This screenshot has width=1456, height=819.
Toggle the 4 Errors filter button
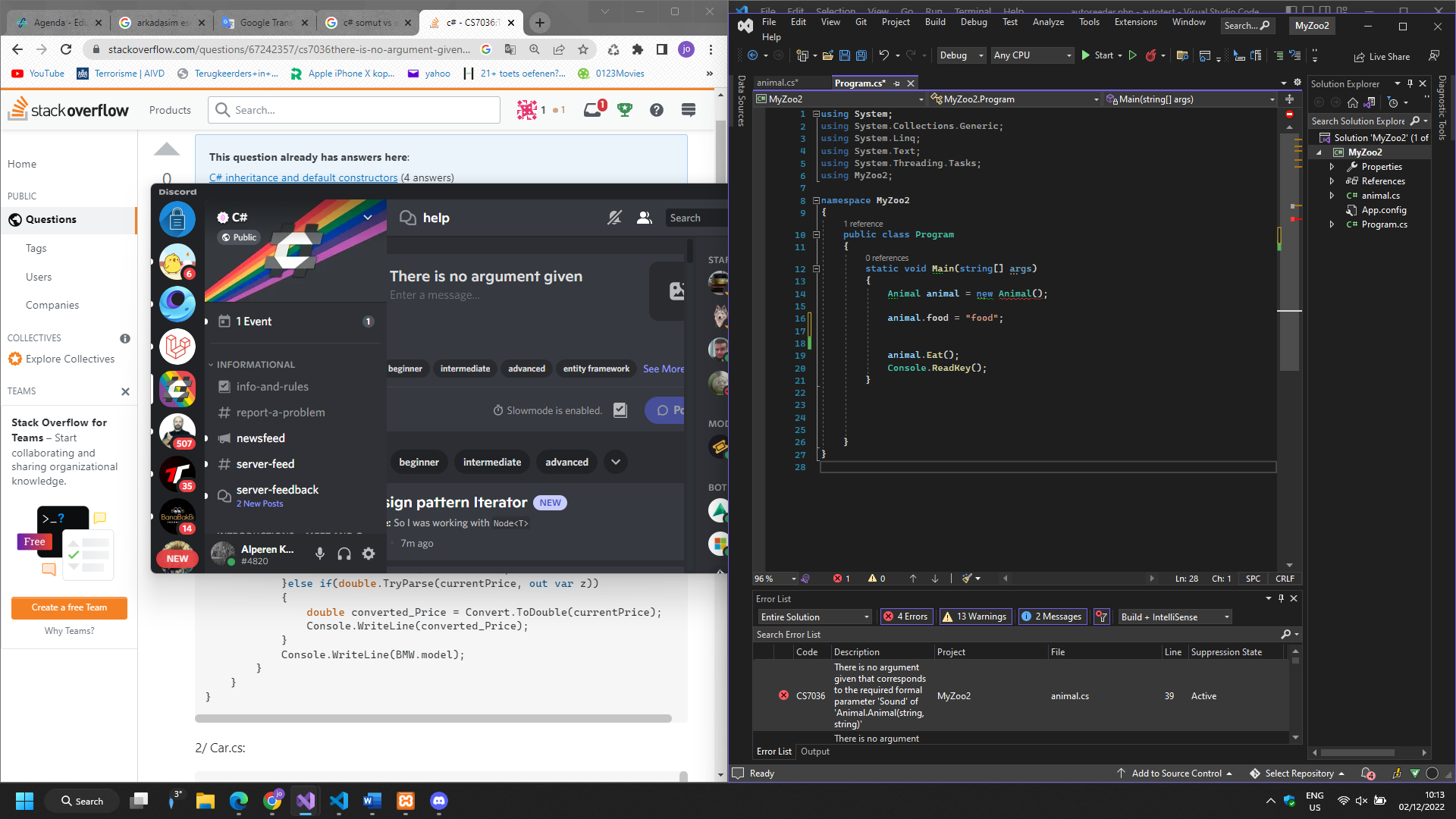click(906, 617)
